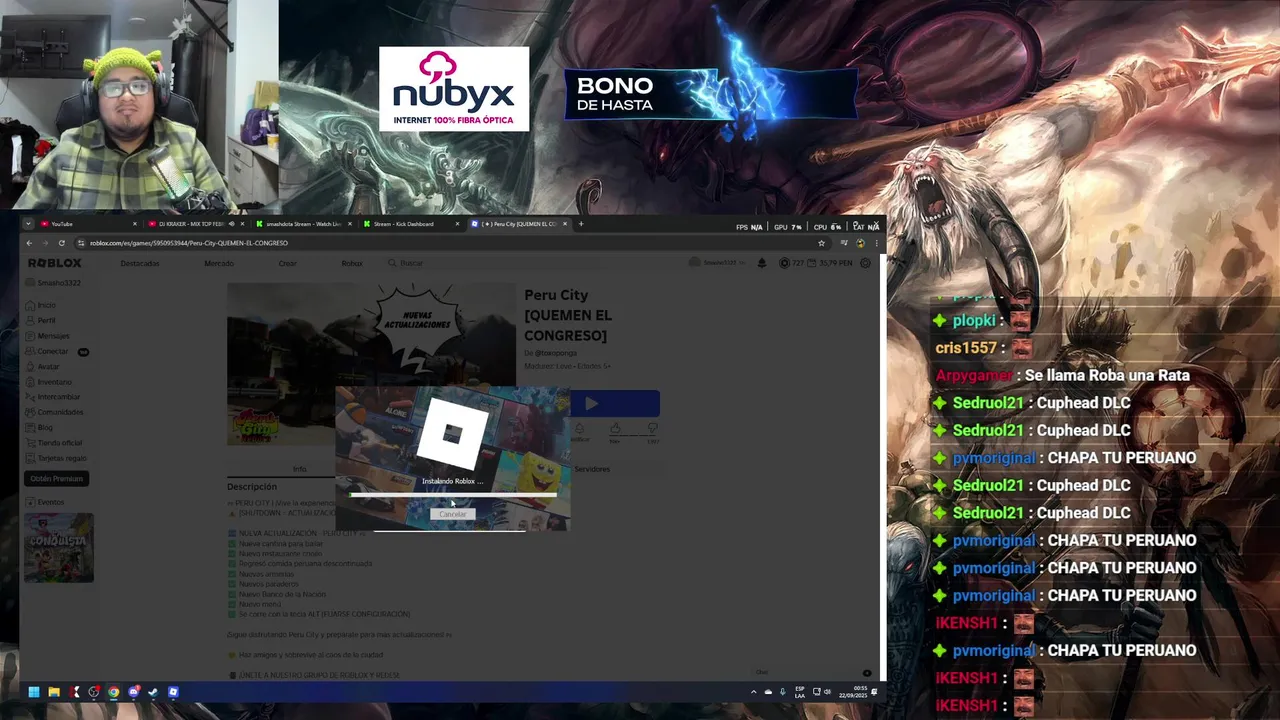Open Perfil in Roblox sidebar

41,320
